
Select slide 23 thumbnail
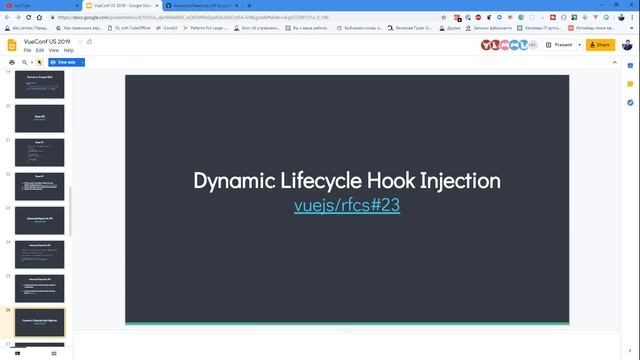click(40, 220)
